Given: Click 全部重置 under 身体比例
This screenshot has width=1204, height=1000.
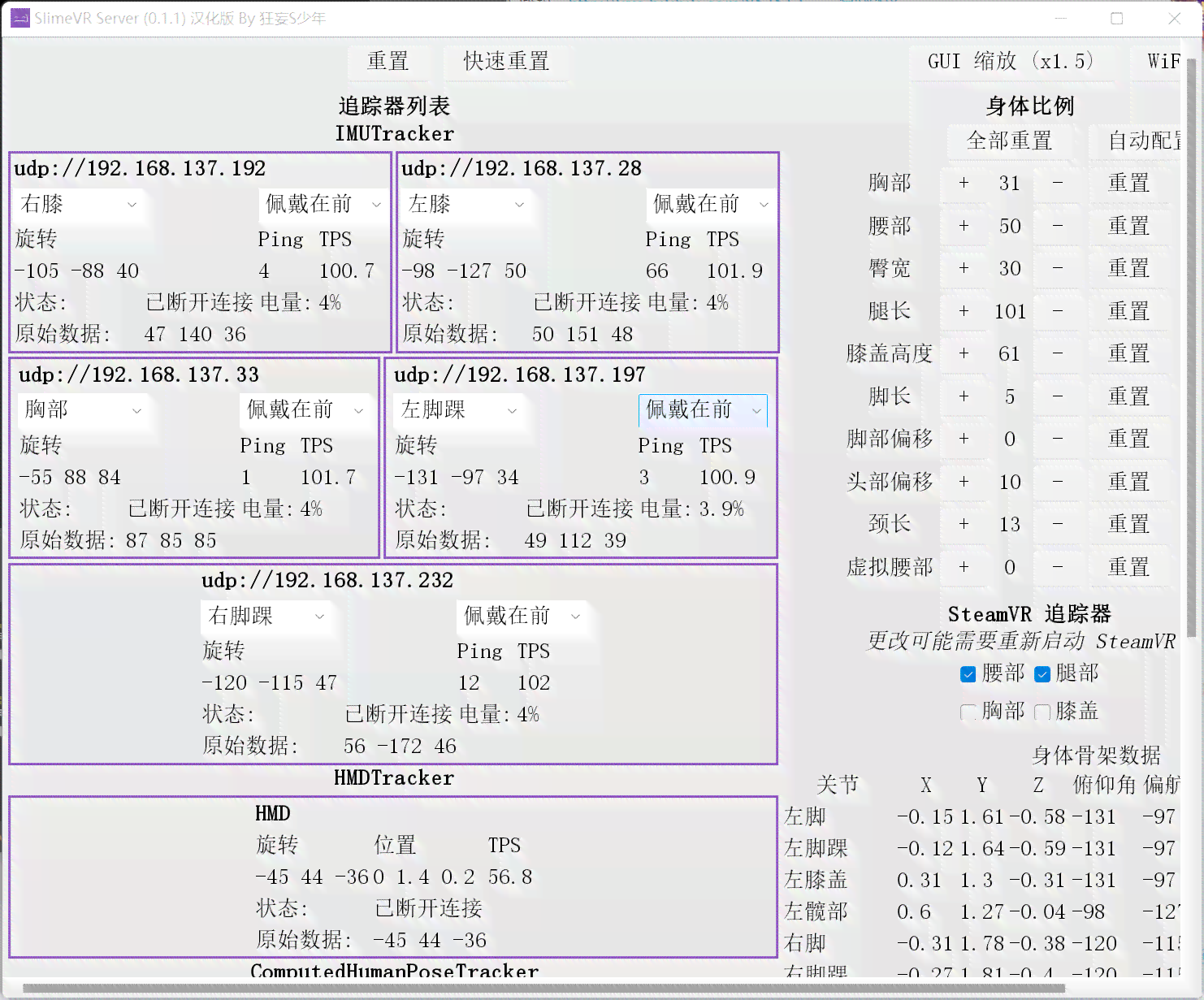Looking at the screenshot, I should [x=1010, y=141].
